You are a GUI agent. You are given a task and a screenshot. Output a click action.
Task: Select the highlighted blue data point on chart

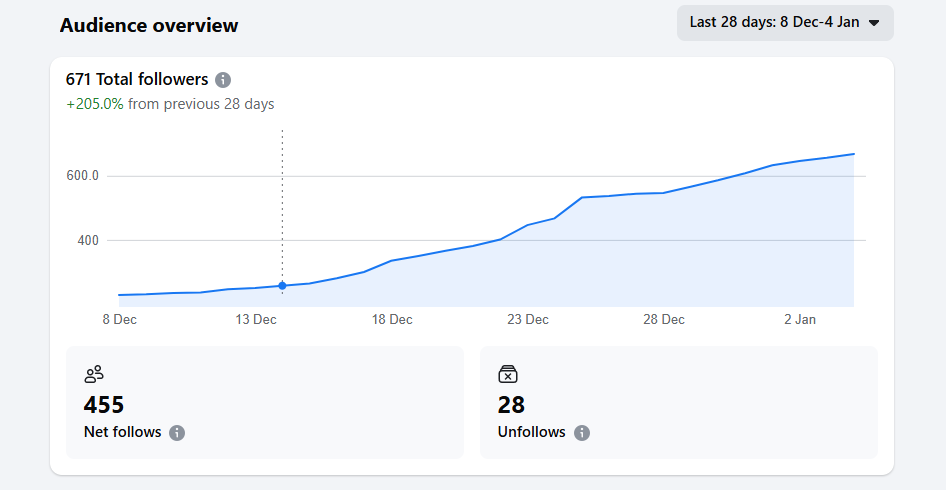(282, 286)
